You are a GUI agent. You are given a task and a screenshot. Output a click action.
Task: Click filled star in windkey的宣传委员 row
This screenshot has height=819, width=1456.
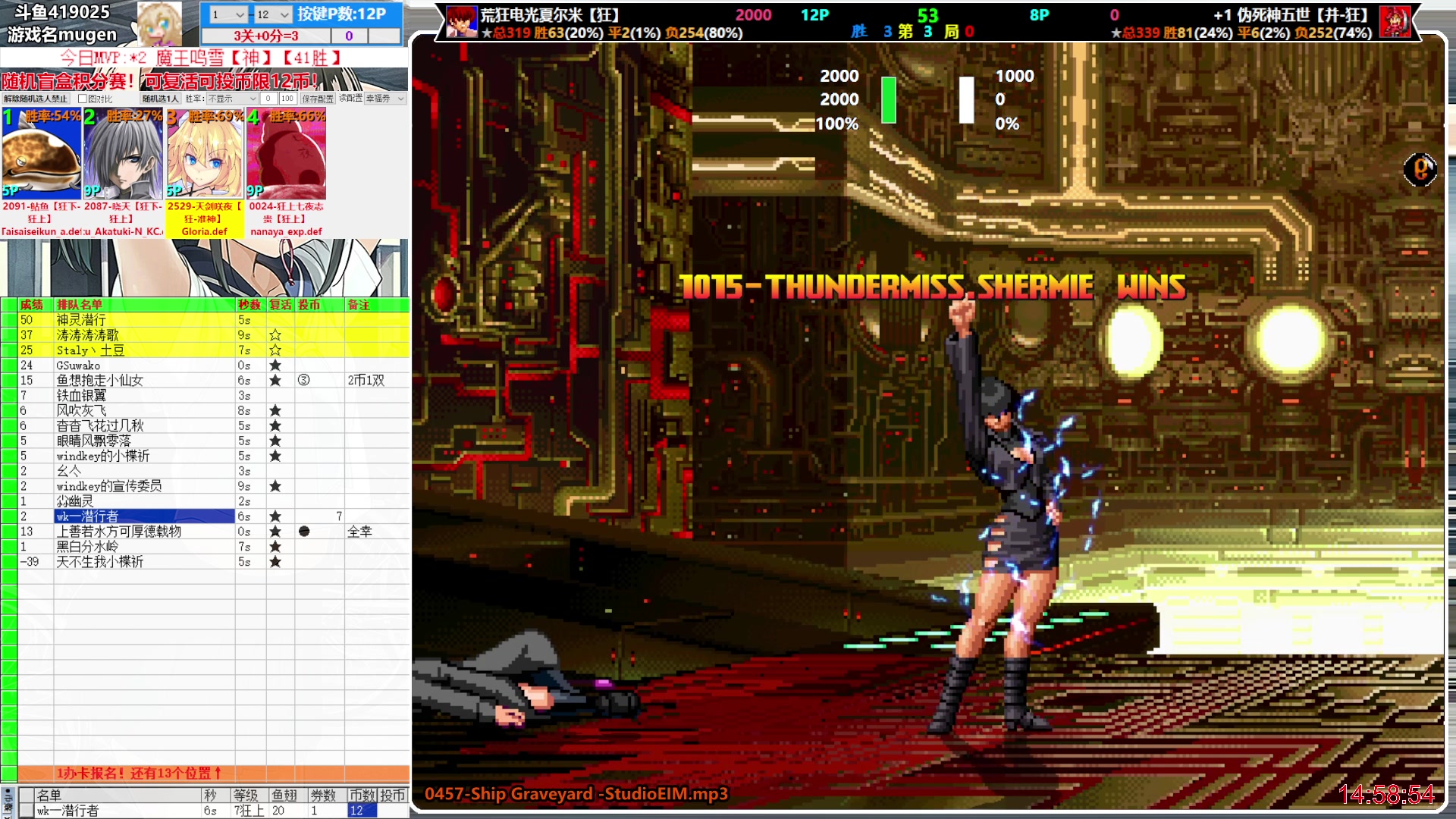pos(275,486)
